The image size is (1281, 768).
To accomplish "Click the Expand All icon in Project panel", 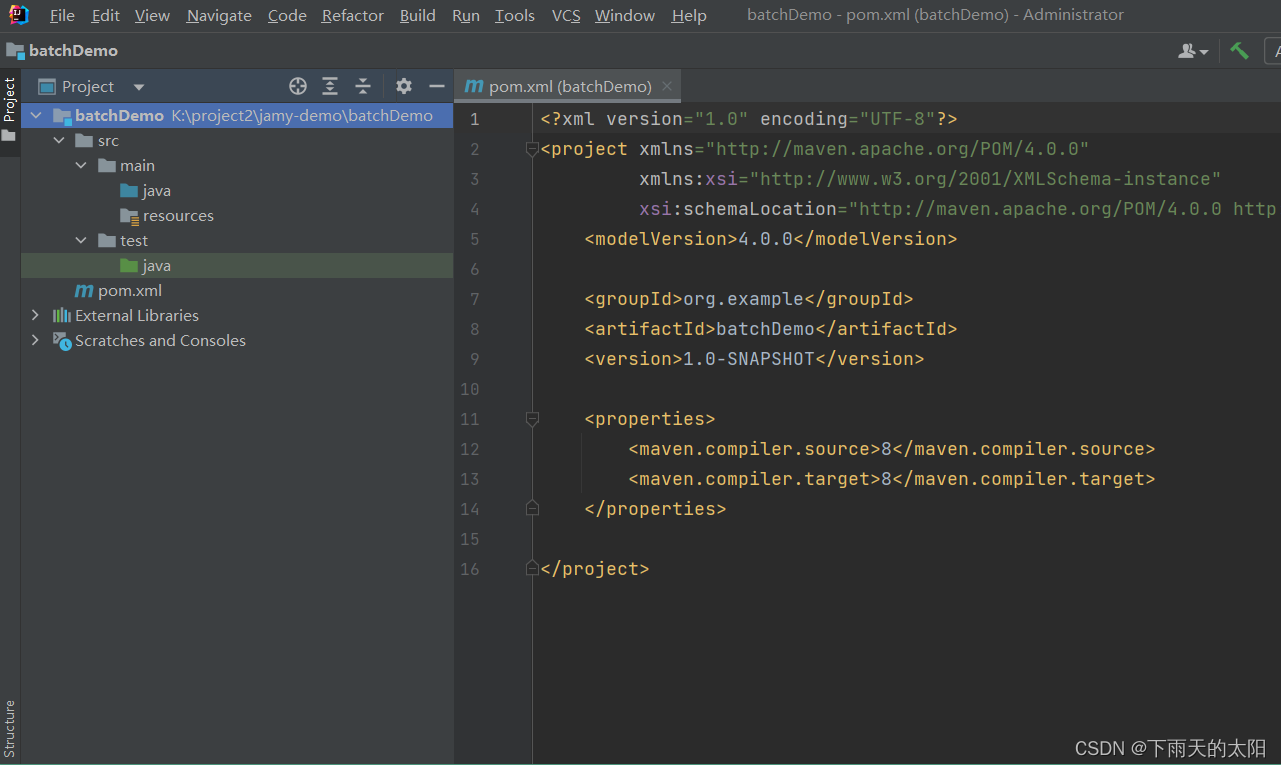I will [x=330, y=86].
